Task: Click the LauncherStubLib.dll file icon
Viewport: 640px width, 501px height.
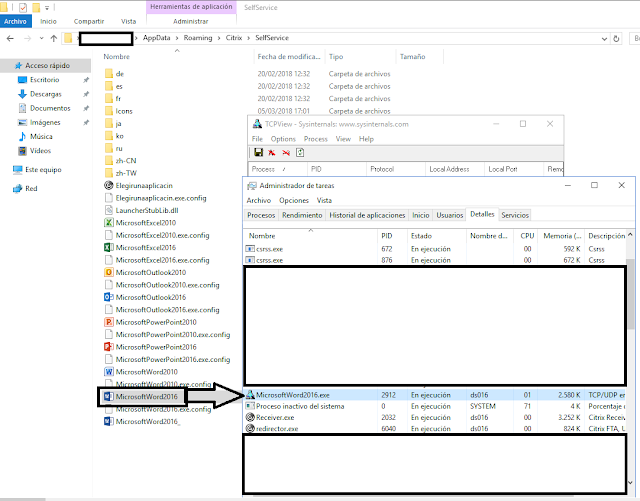Action: [109, 210]
